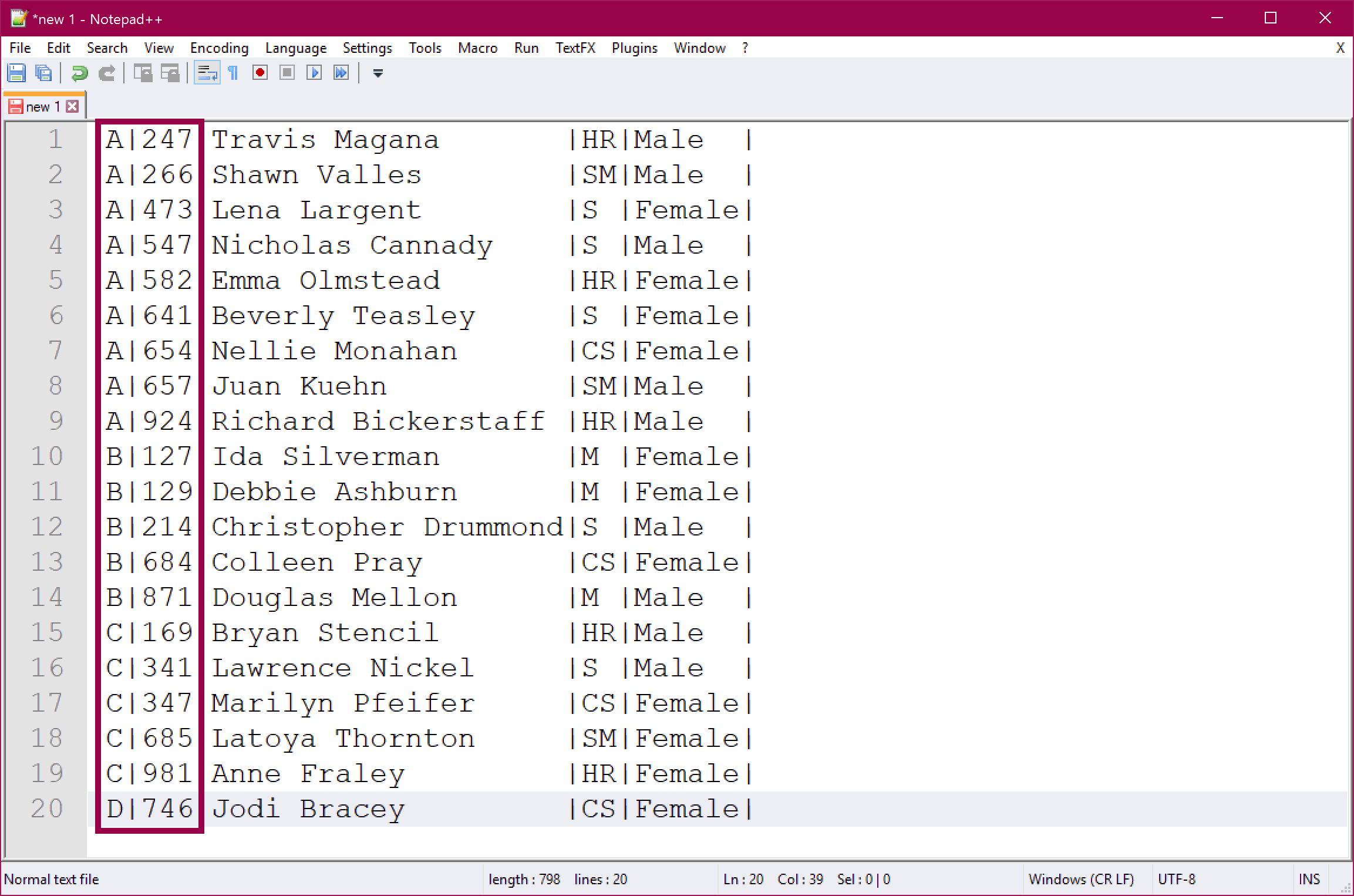
Task: Open the Plugins menu
Action: (634, 48)
